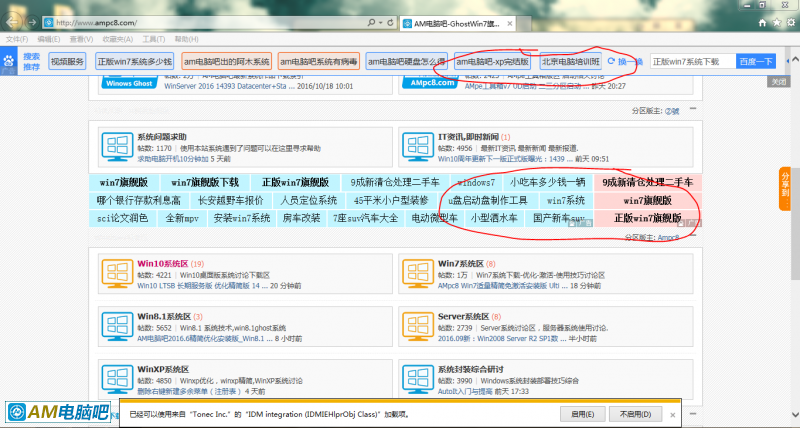
Task: Open the 工具(T) menu
Action: [154, 39]
